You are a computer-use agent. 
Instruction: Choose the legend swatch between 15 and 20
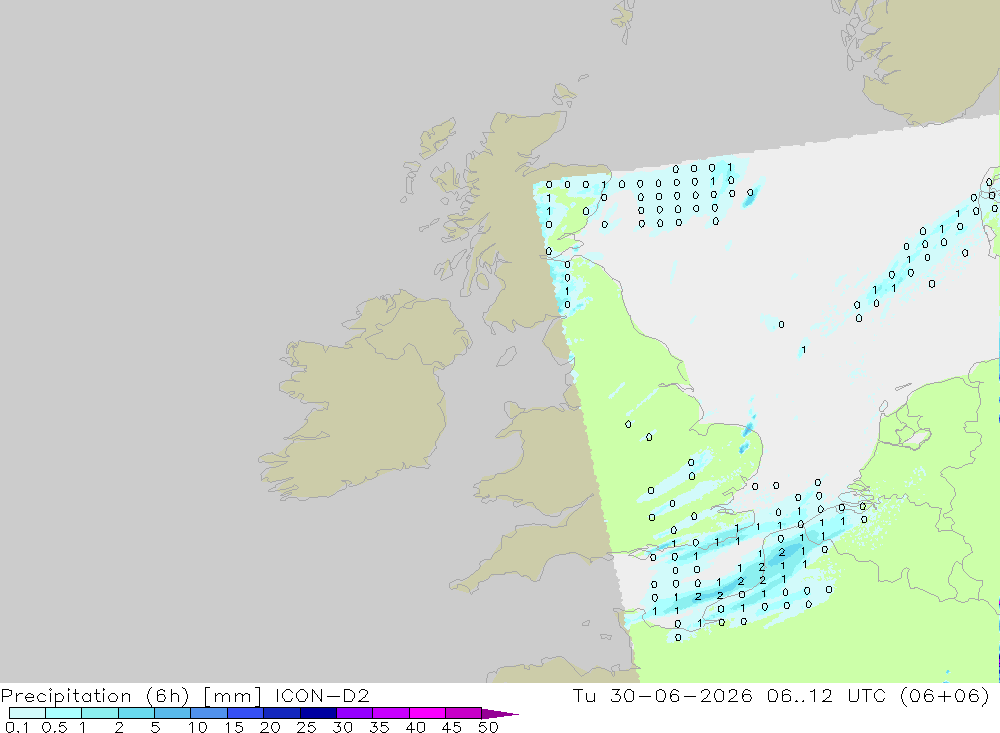pyautogui.click(x=245, y=713)
